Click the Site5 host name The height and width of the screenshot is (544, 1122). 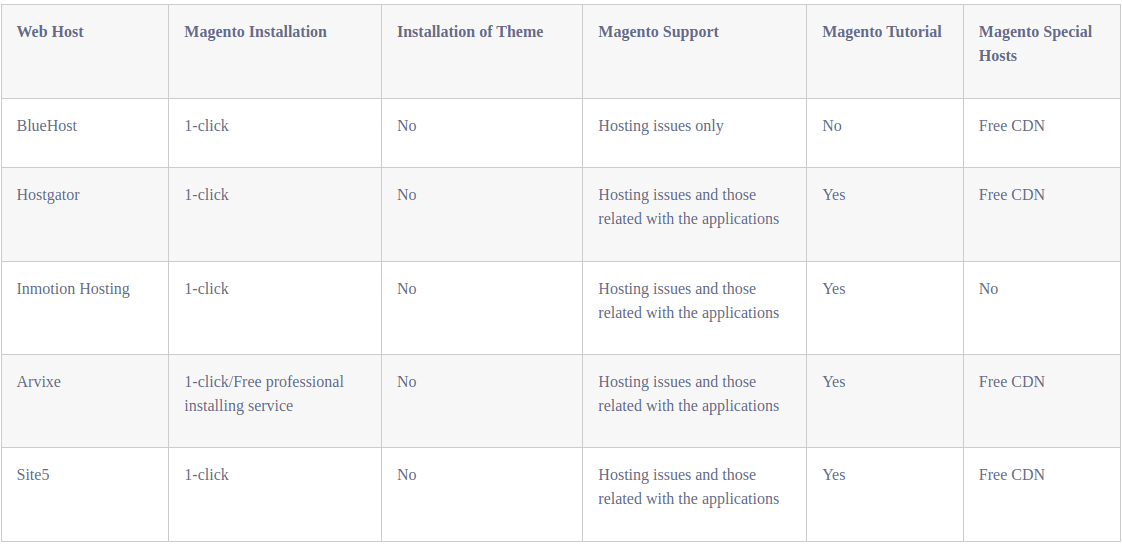tap(33, 475)
